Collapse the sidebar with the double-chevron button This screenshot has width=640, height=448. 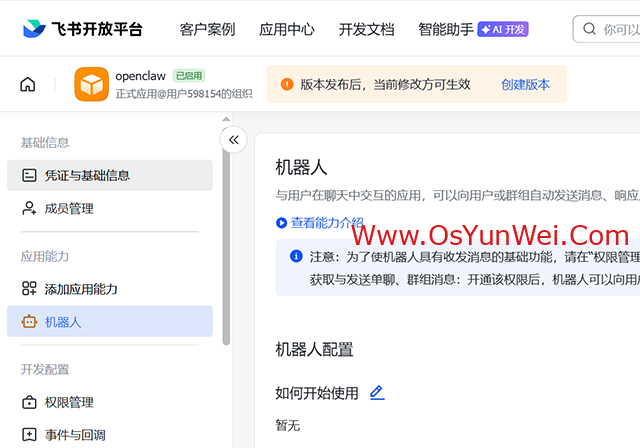click(x=233, y=140)
